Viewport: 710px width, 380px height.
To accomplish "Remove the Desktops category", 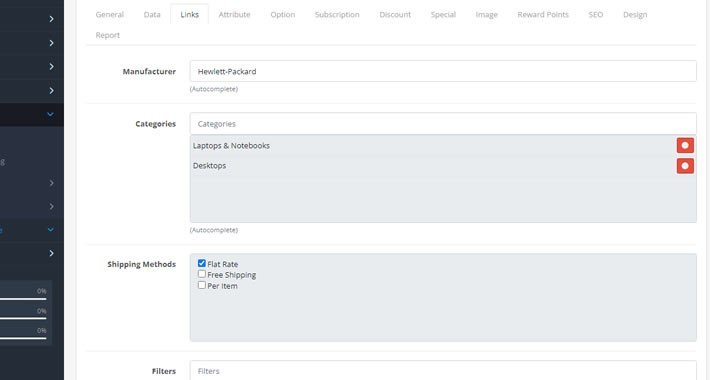I will [685, 166].
